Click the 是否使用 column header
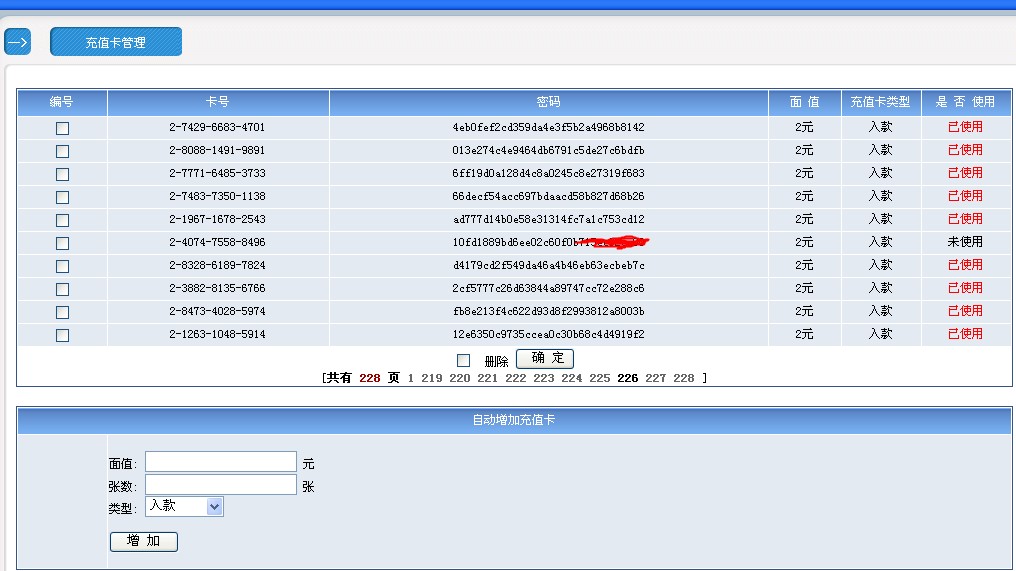 [965, 102]
